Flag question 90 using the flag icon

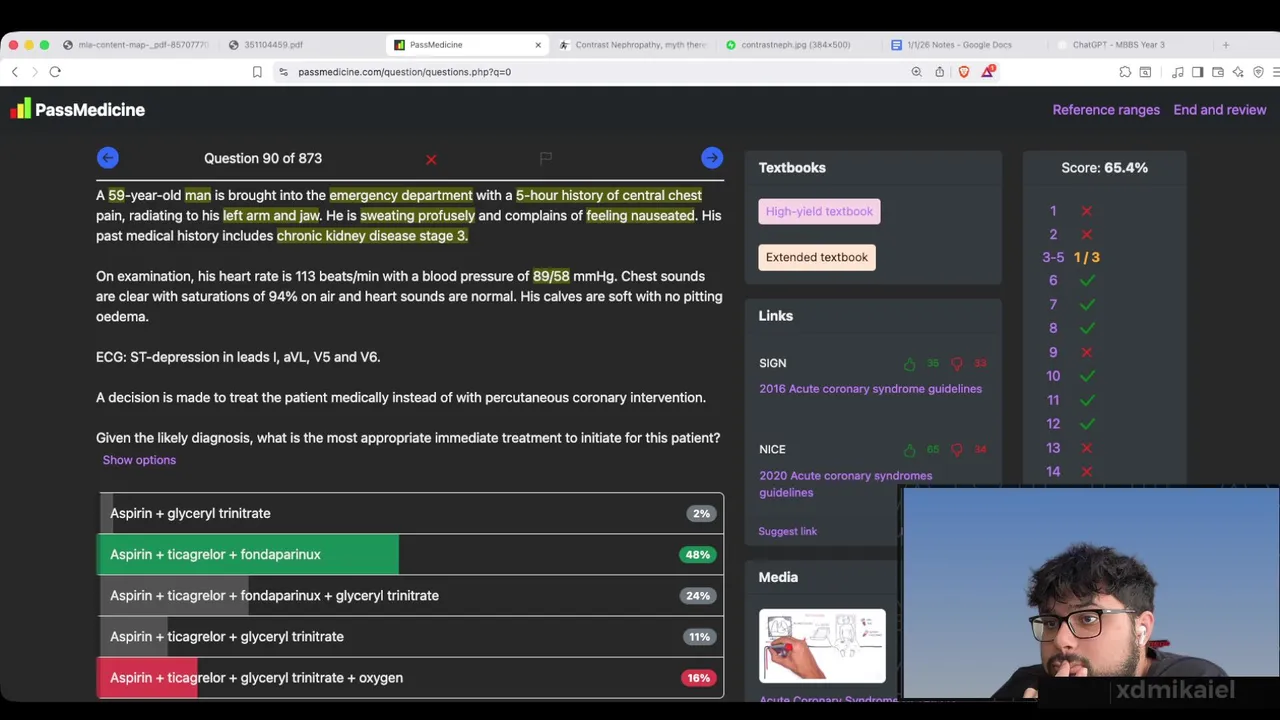[546, 158]
